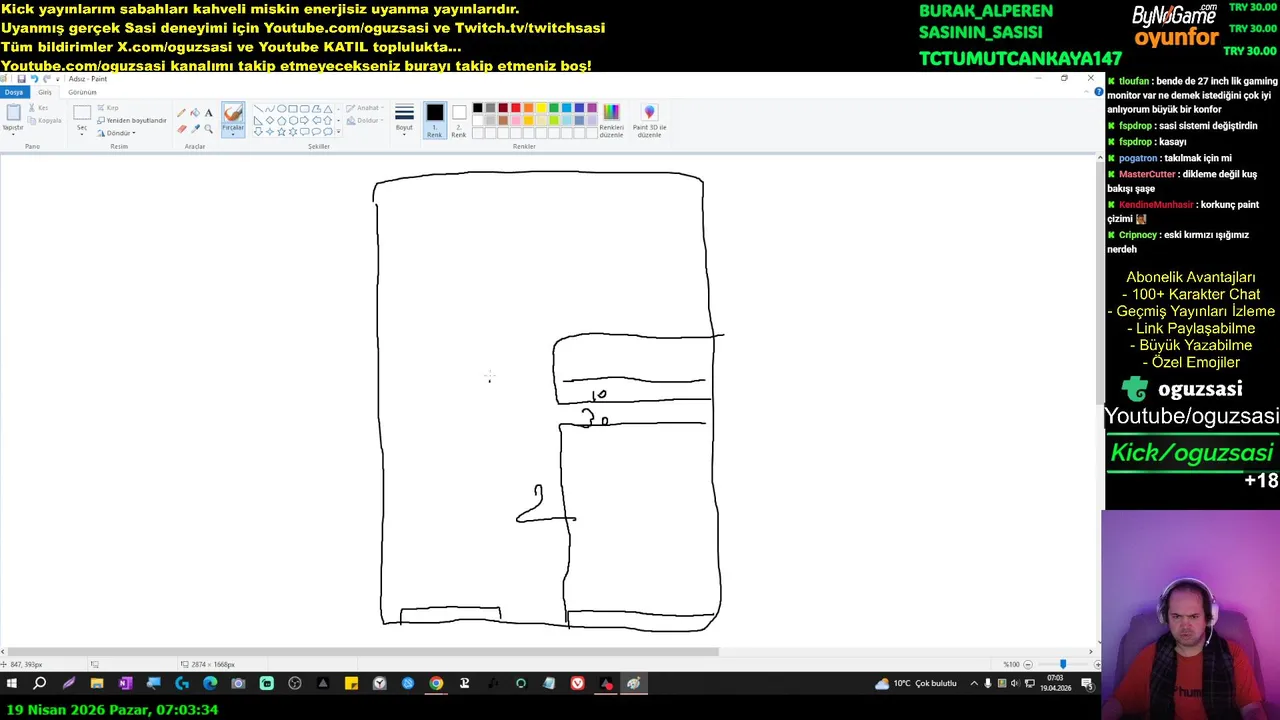
Task: Open Paint 3D ile düzenle
Action: (649, 119)
